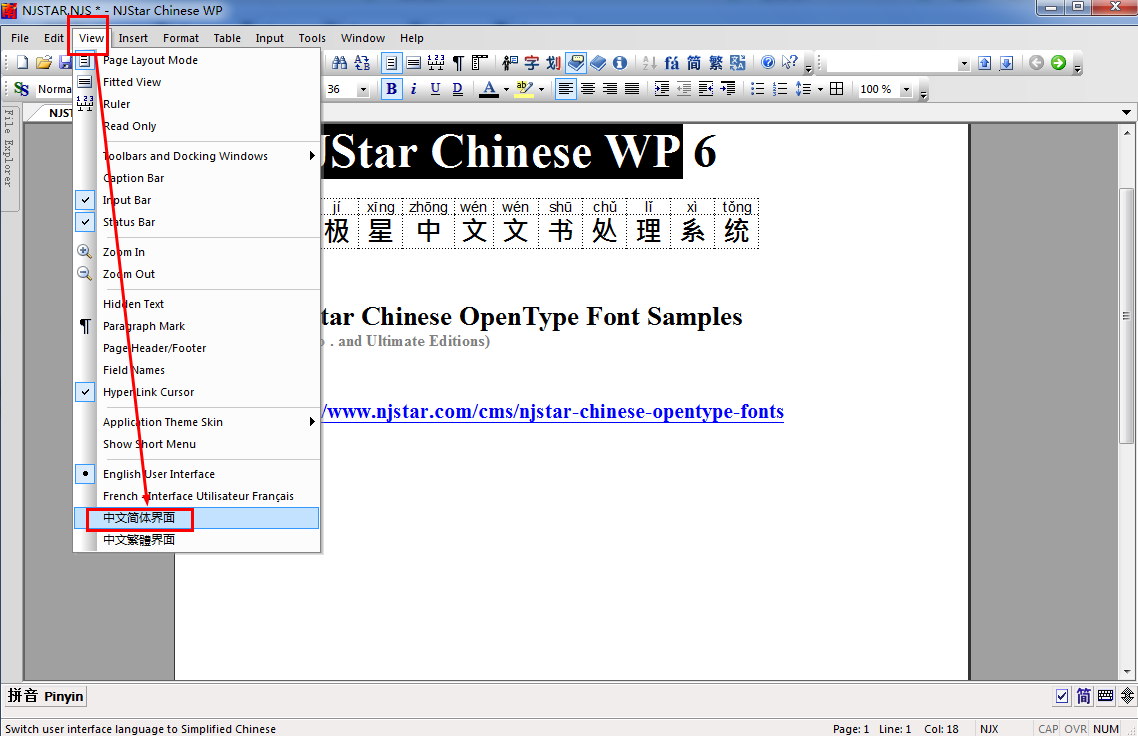Toggle double underline button

(x=457, y=89)
